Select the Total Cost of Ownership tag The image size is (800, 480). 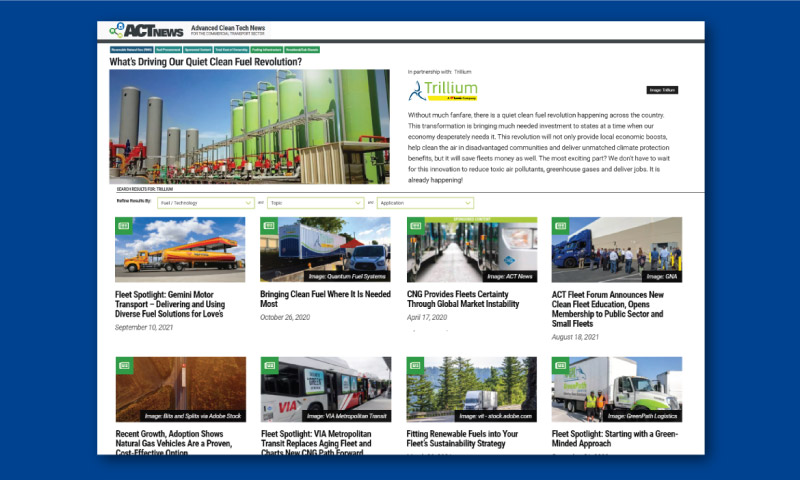(232, 50)
